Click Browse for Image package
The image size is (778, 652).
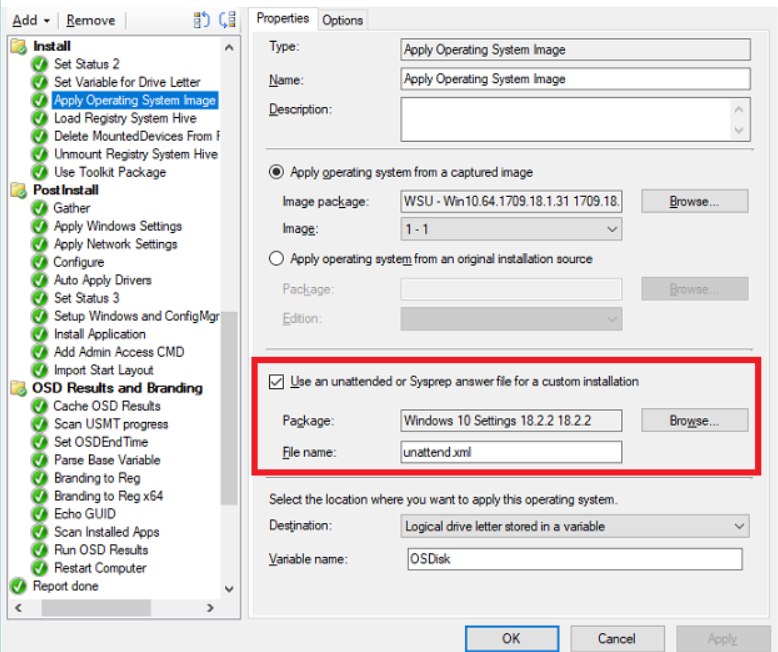(694, 201)
